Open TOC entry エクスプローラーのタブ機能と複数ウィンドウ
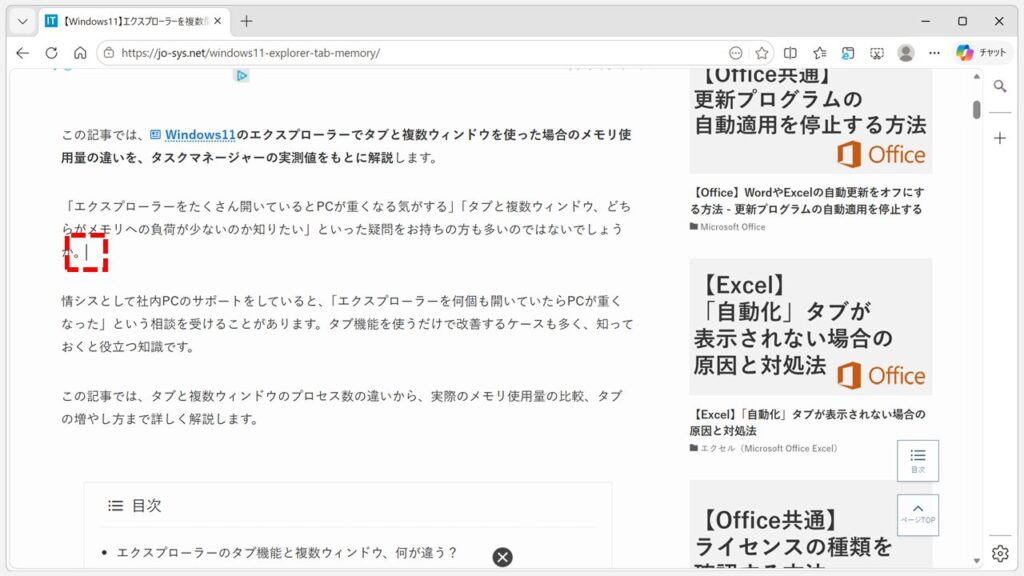1024x576 pixels. (286, 552)
